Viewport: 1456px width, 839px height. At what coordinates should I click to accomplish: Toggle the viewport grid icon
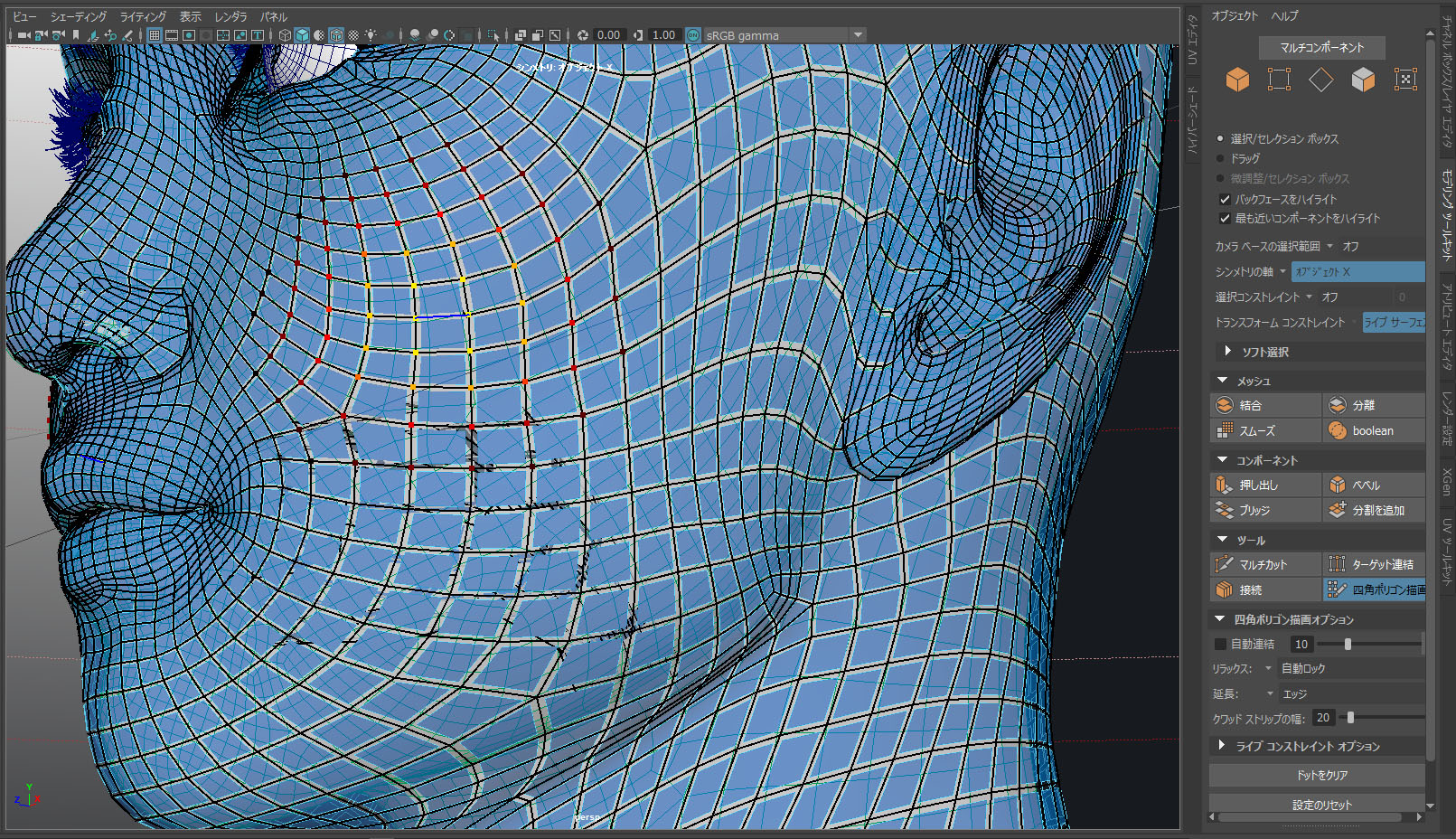tap(155, 35)
